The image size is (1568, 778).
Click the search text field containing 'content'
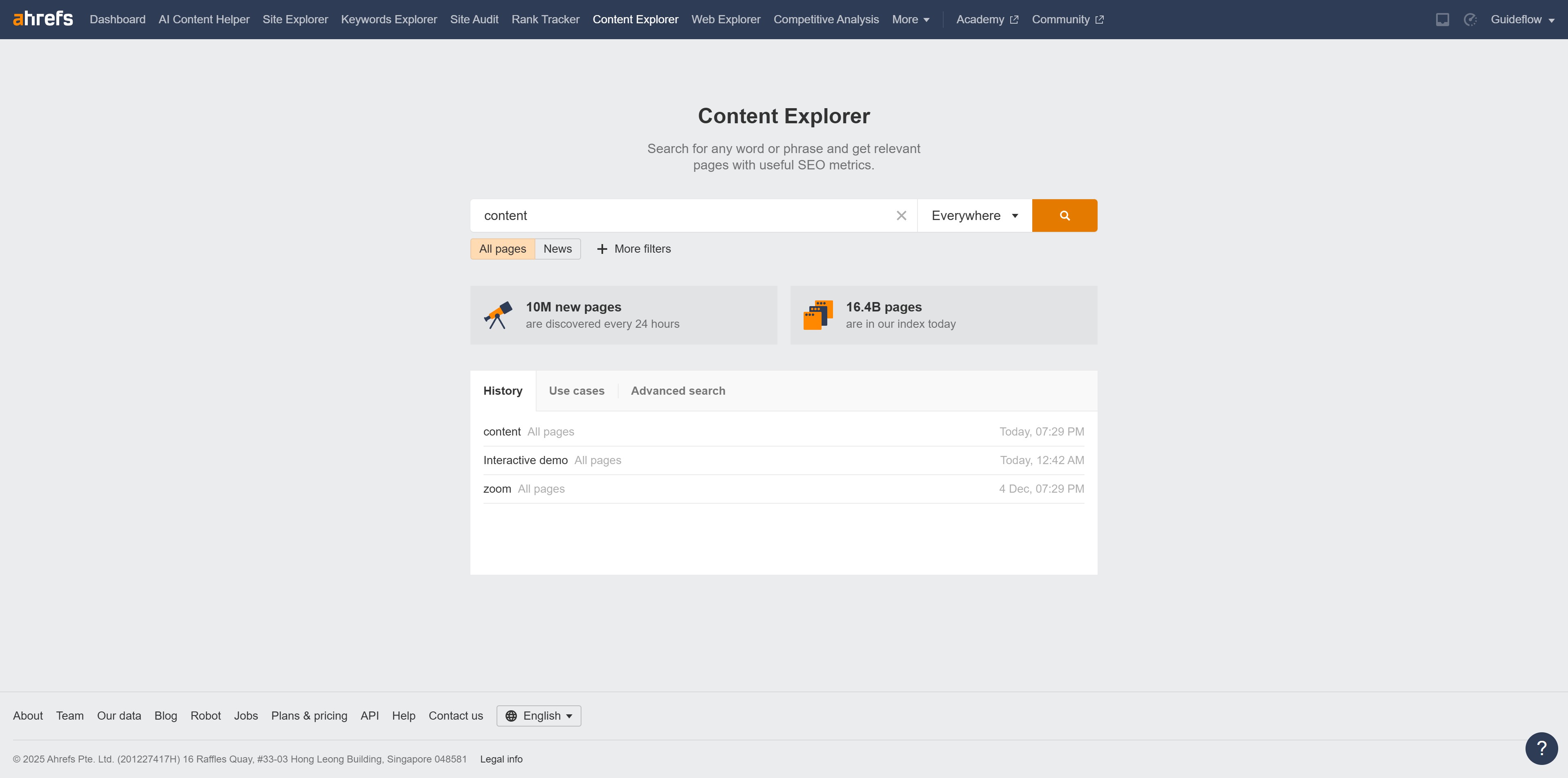coord(682,216)
